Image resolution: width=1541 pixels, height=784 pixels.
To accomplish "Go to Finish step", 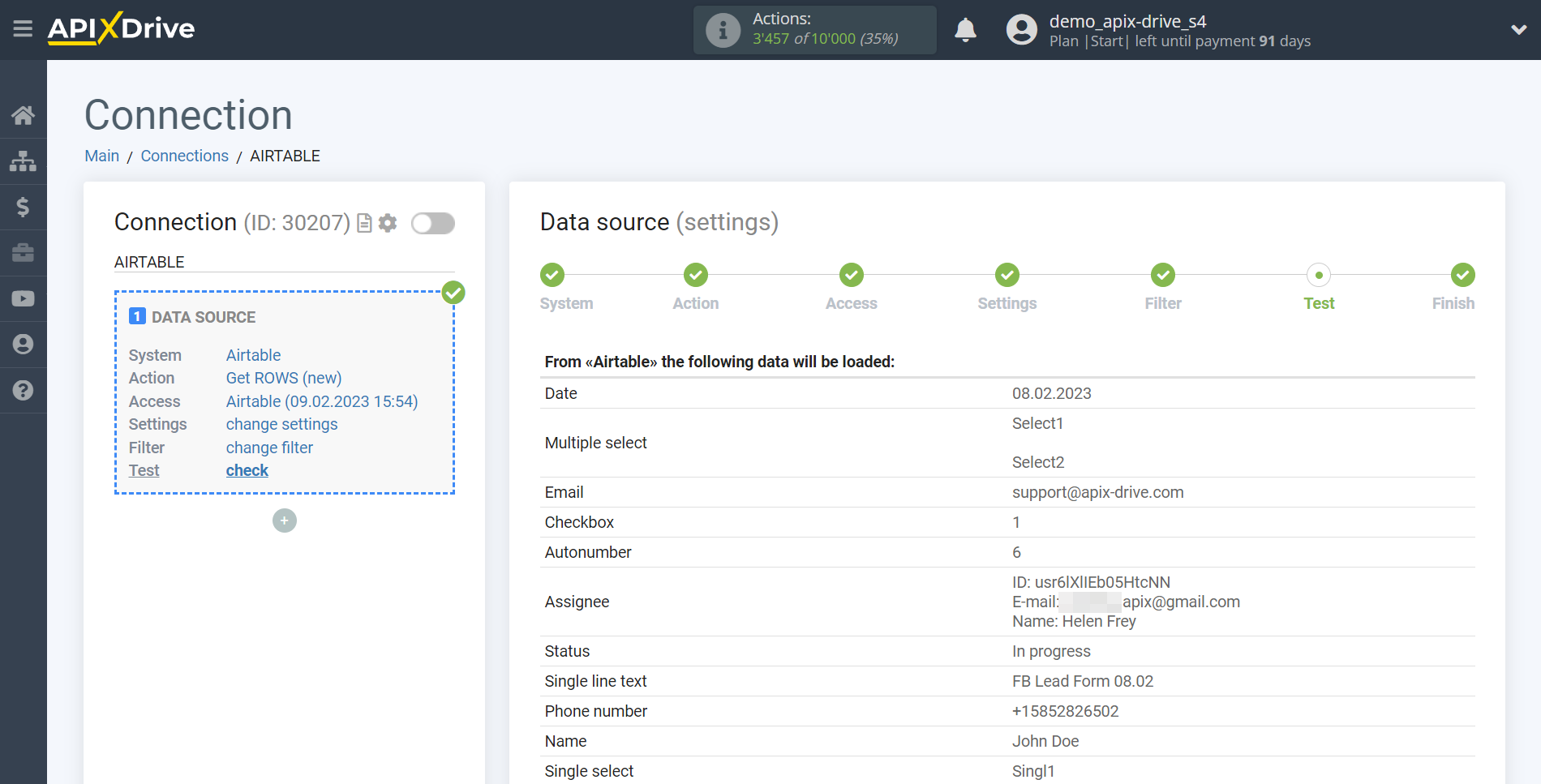I will pos(1453,303).
